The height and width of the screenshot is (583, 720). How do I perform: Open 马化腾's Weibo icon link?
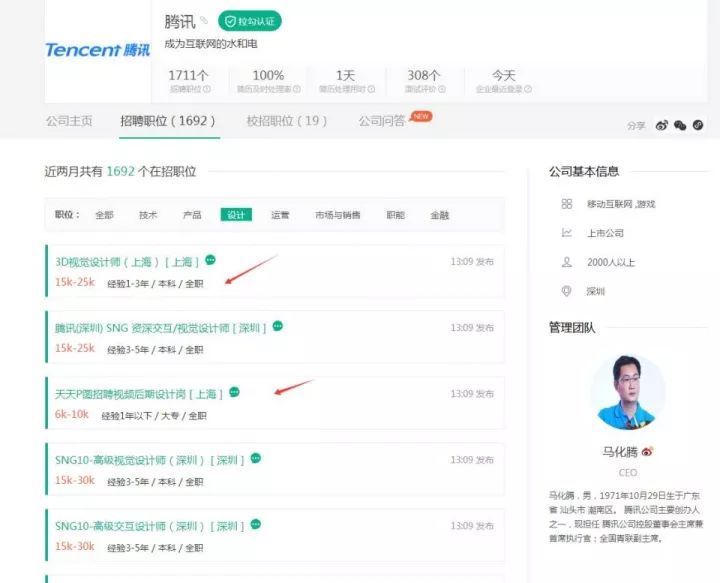647,452
